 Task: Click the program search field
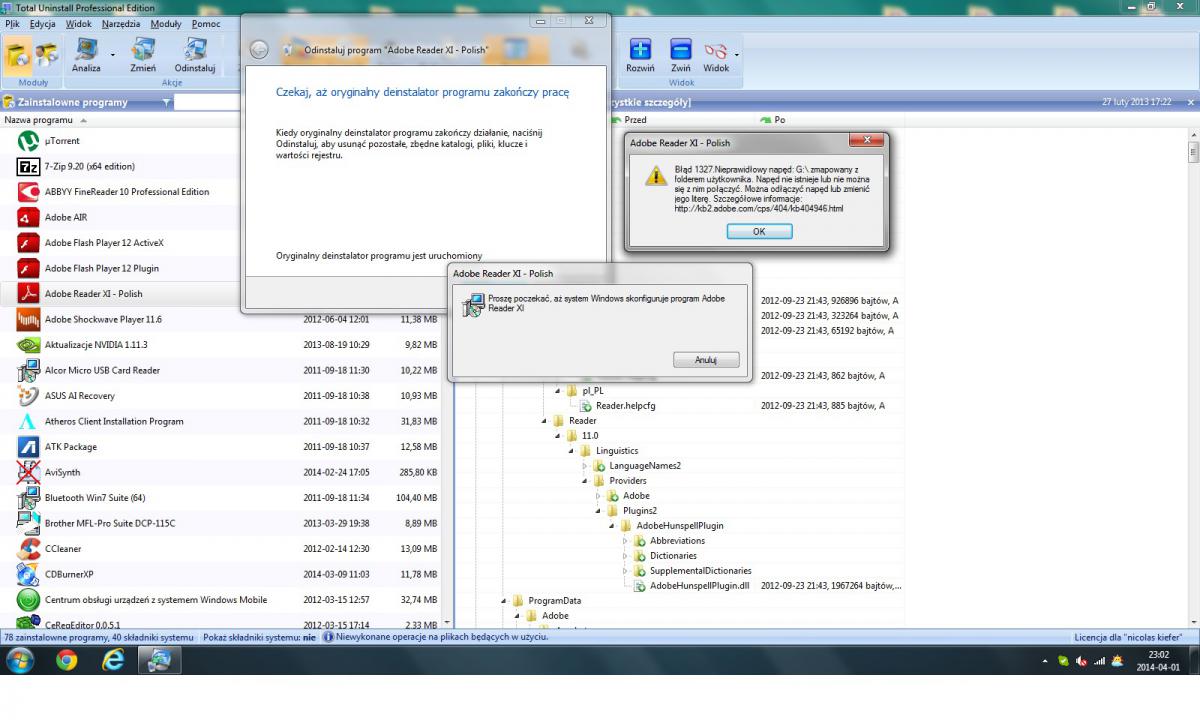[208, 102]
